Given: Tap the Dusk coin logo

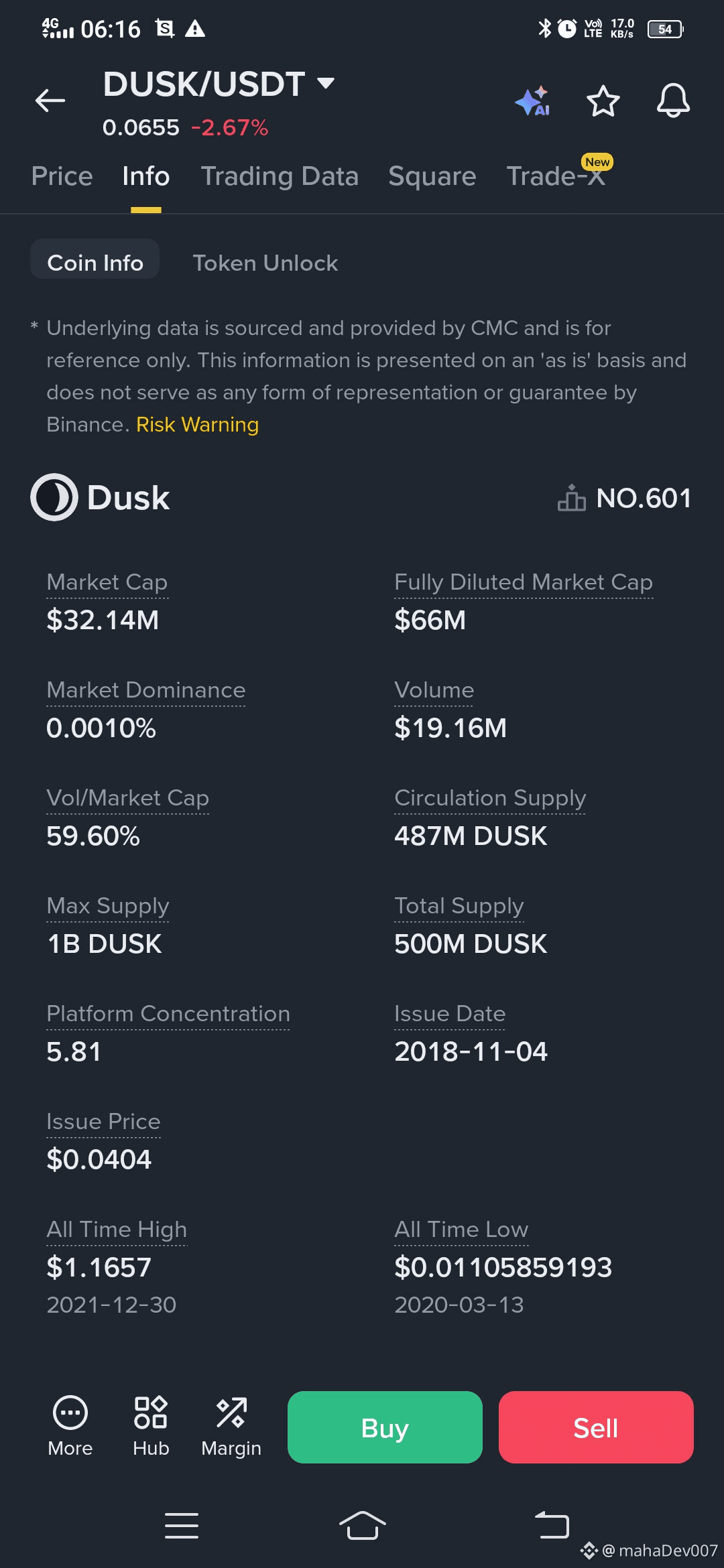Looking at the screenshot, I should pyautogui.click(x=54, y=497).
